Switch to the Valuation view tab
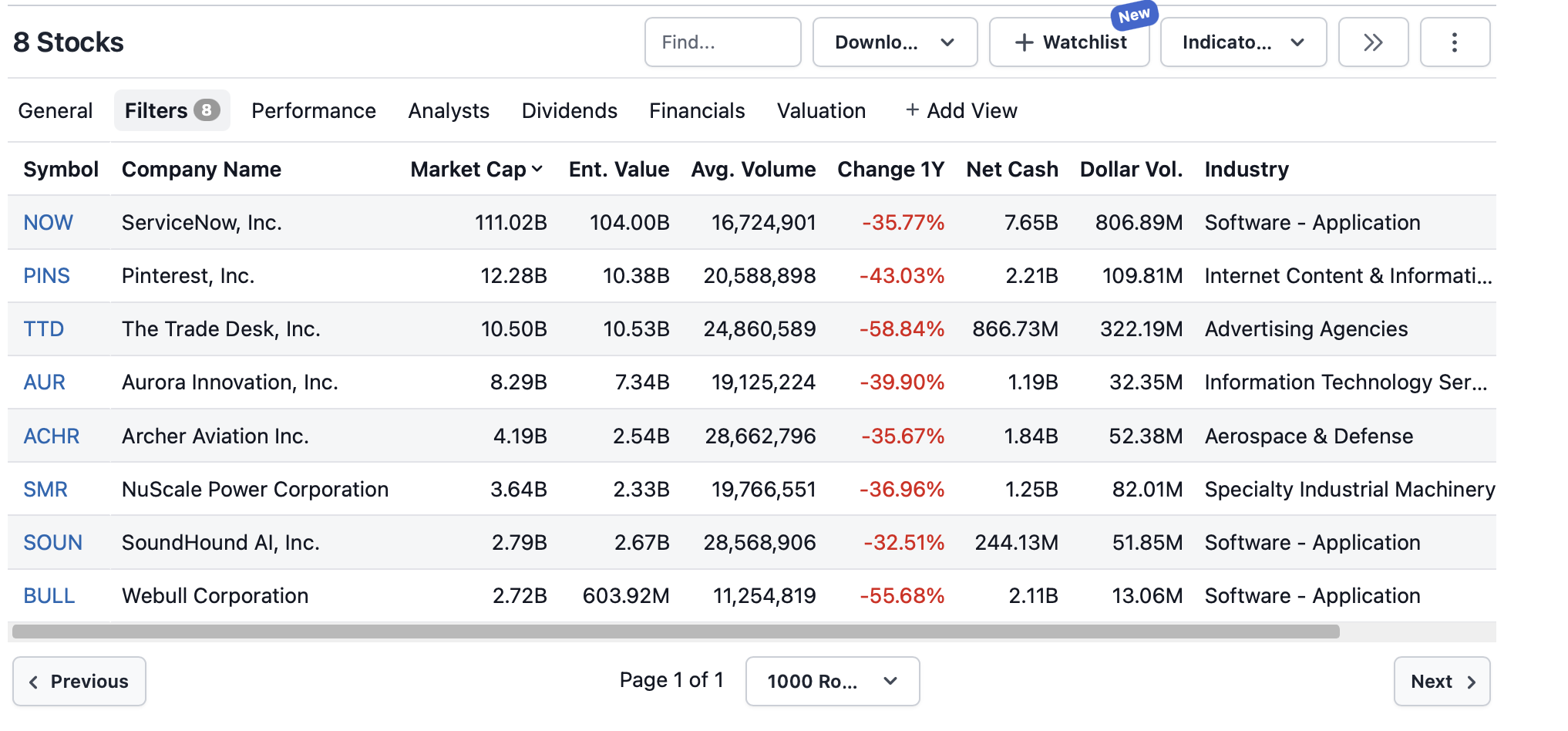Viewport: 1568px width, 731px height. point(821,110)
